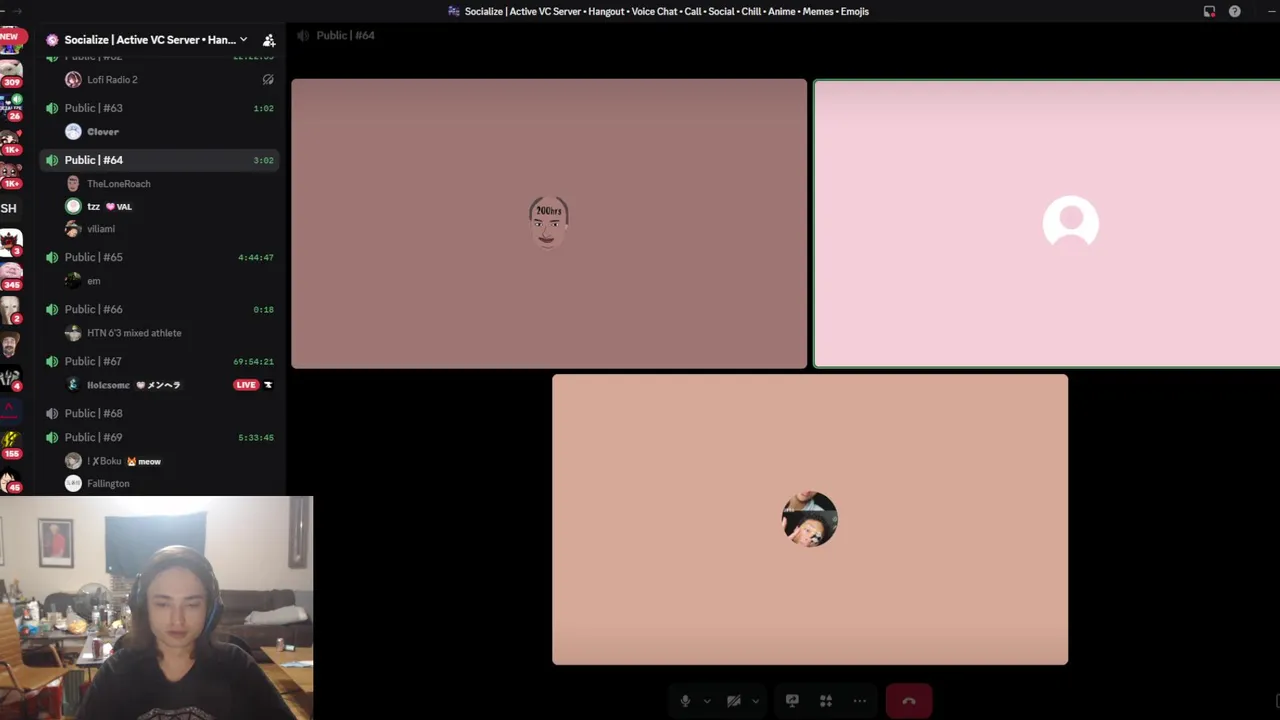Open microphone input options arrow
The image size is (1280, 720).
point(707,701)
